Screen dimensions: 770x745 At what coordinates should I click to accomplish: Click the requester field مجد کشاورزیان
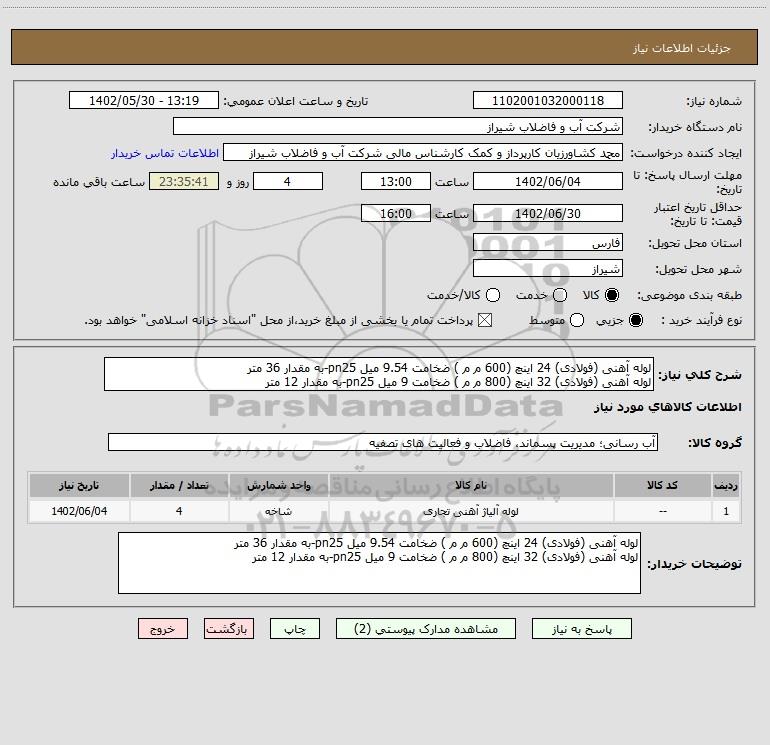pyautogui.click(x=423, y=152)
